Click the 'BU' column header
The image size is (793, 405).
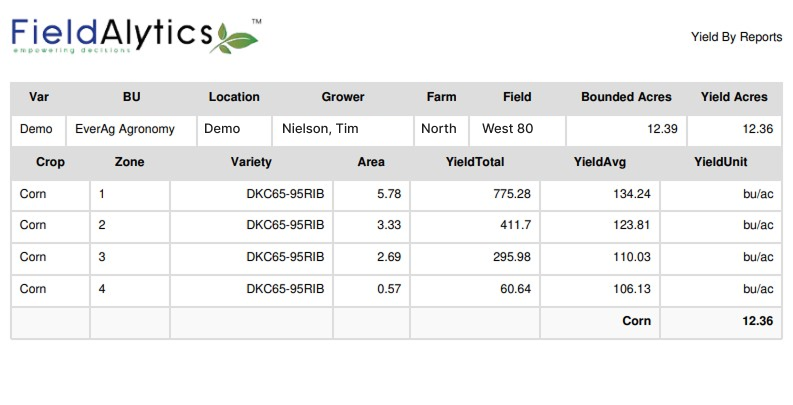[131, 97]
